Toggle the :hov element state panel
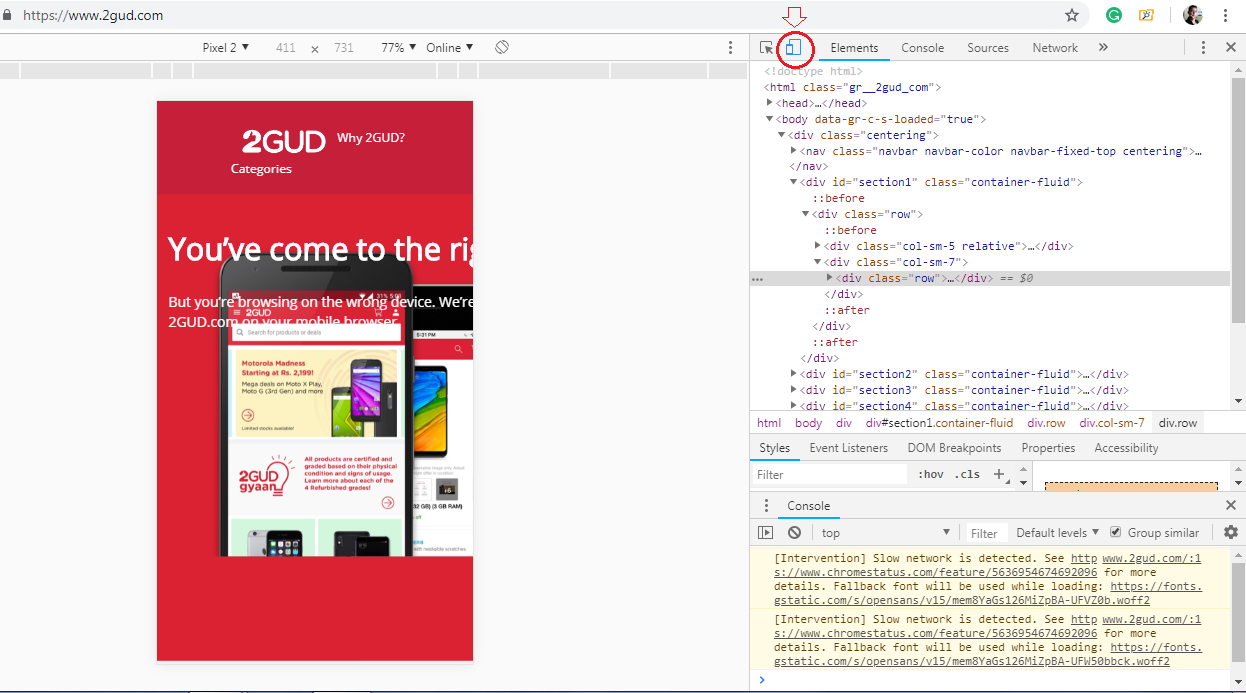This screenshot has height=693, width=1246. coord(931,475)
